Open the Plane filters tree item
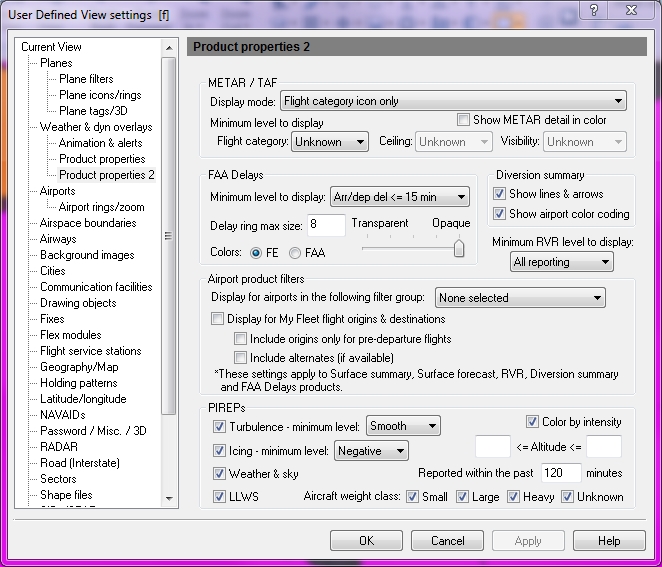 click(86, 79)
